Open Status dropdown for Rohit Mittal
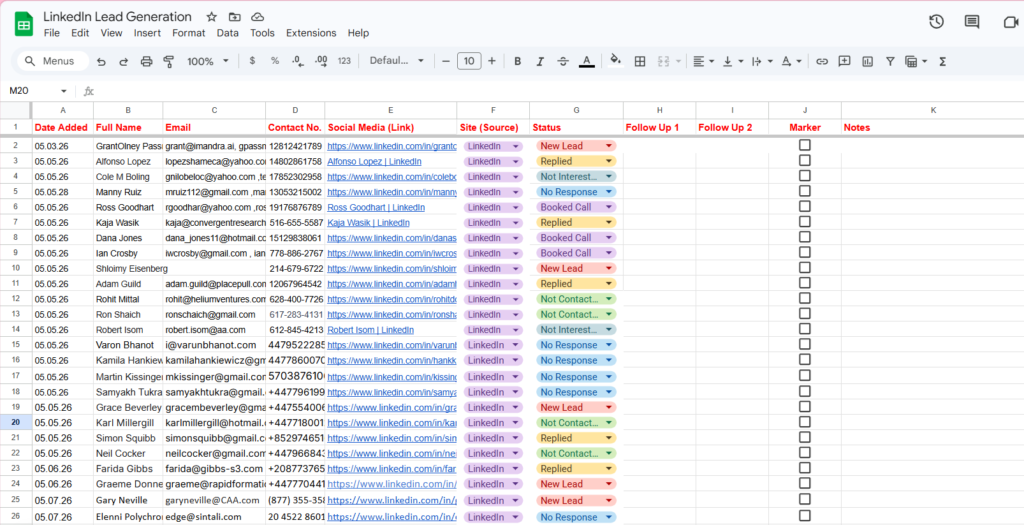This screenshot has width=1024, height=525. click(x=609, y=299)
